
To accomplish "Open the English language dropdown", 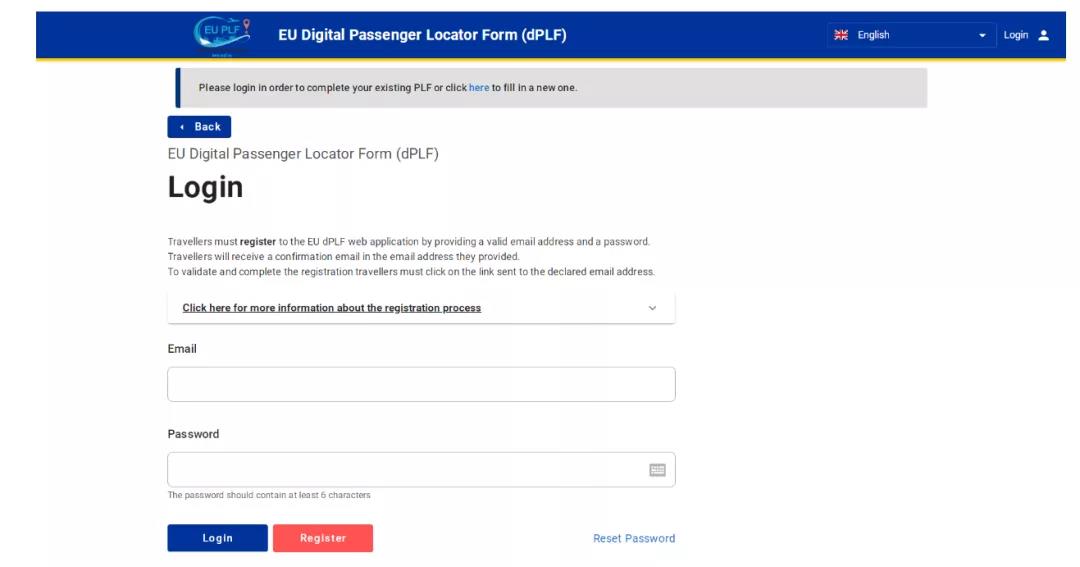I will pyautogui.click(x=911, y=35).
